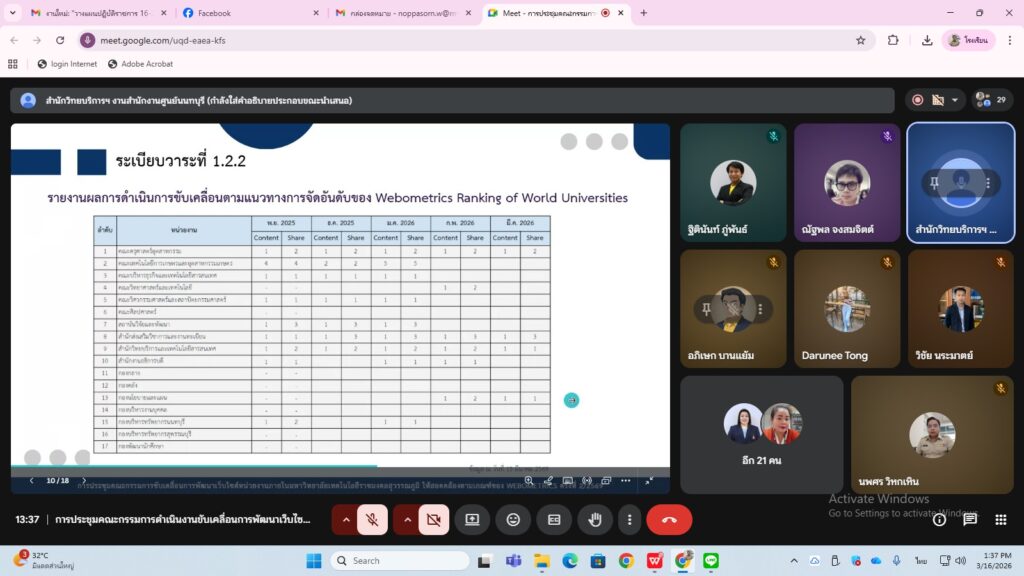This screenshot has height=576, width=1024.
Task: Raise hand in the meeting
Action: pyautogui.click(x=595, y=520)
